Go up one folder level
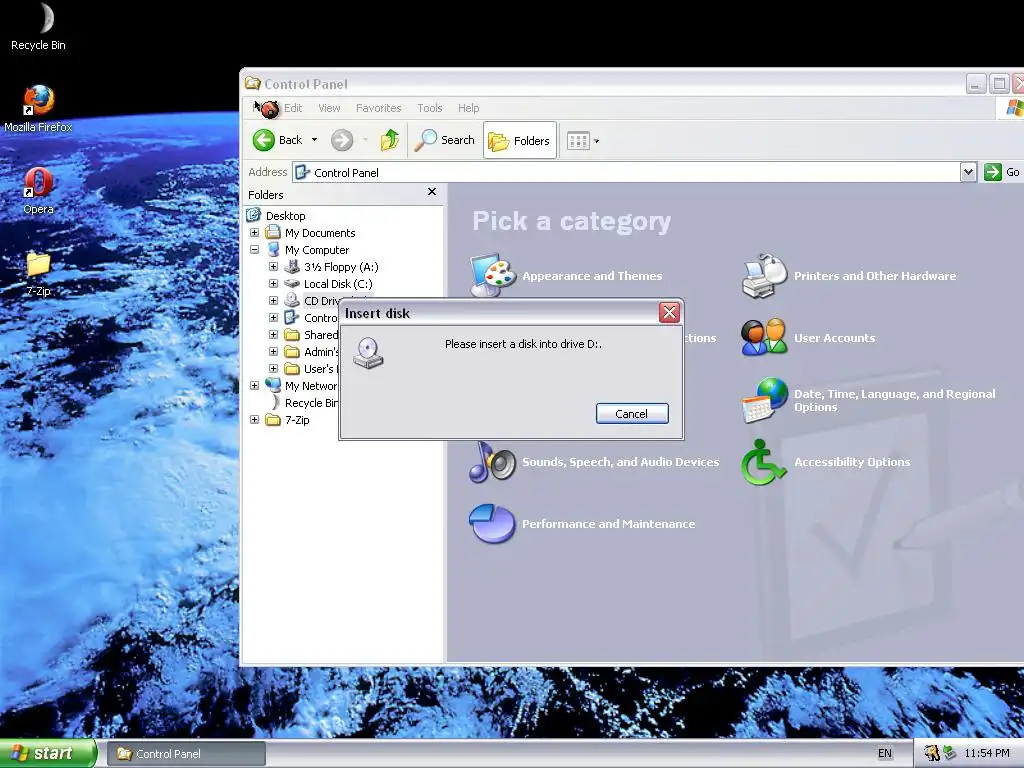This screenshot has height=768, width=1024. click(x=390, y=140)
